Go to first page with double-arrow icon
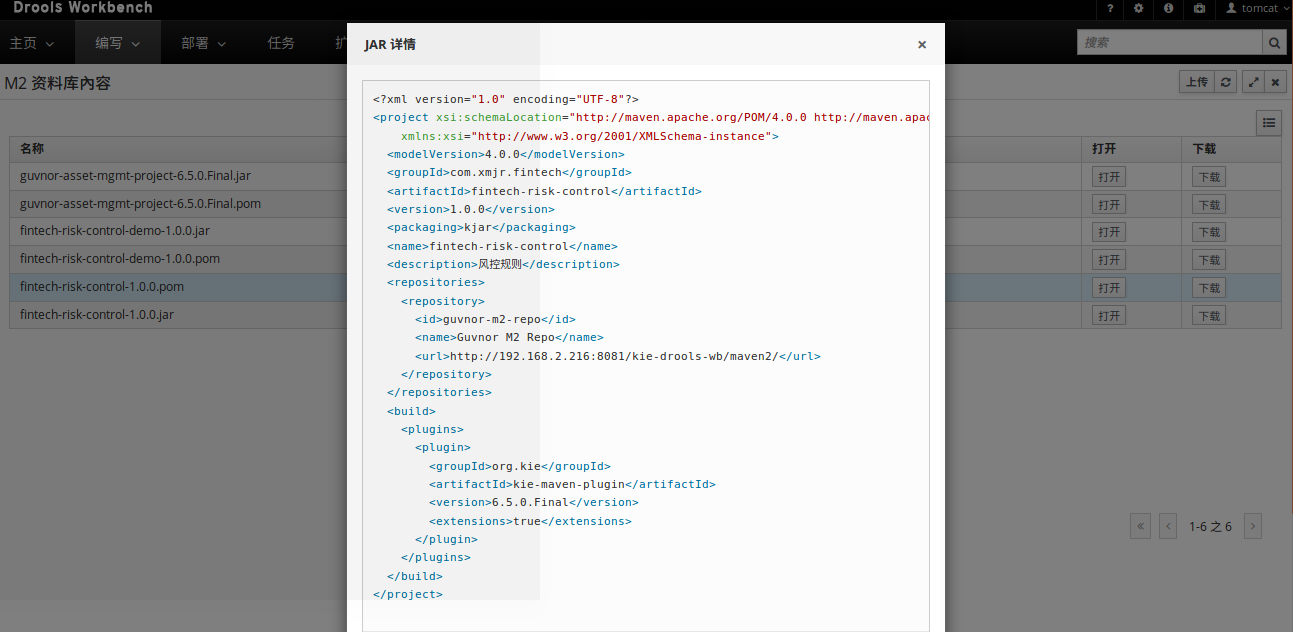 1140,526
